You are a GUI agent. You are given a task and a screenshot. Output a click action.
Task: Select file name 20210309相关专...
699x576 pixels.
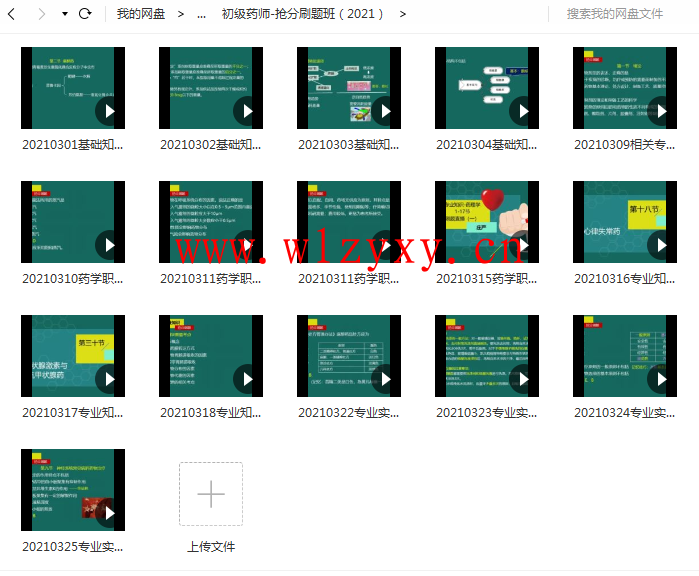(625, 144)
